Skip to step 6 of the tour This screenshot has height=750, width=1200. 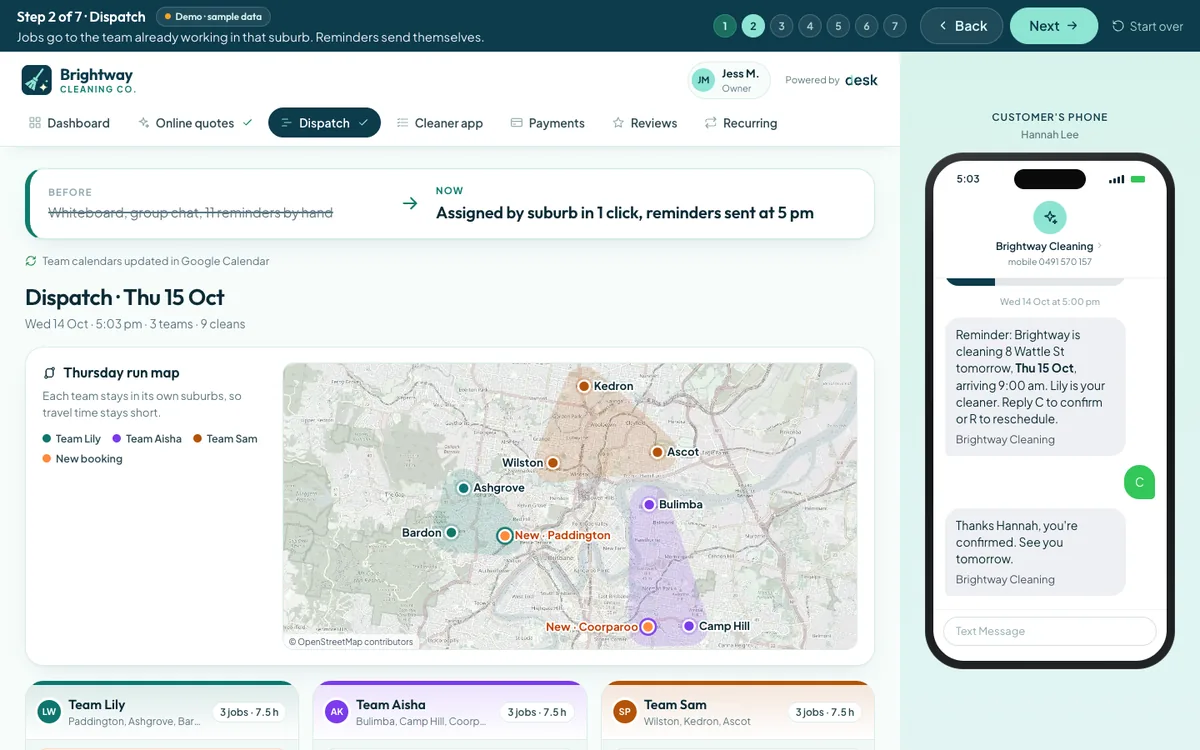click(x=867, y=26)
